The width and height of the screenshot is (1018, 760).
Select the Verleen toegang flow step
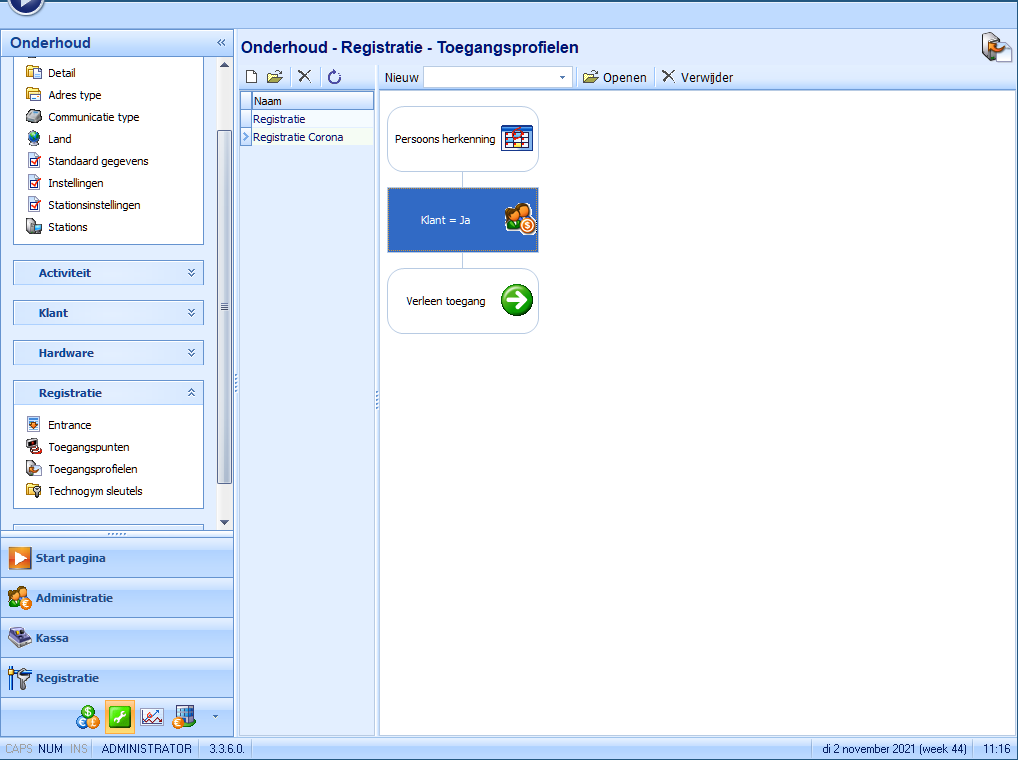point(463,301)
